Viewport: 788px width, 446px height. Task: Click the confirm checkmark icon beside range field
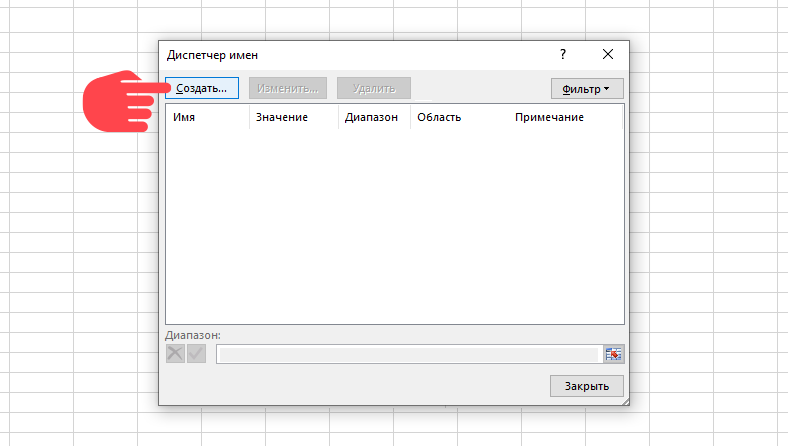click(x=196, y=353)
